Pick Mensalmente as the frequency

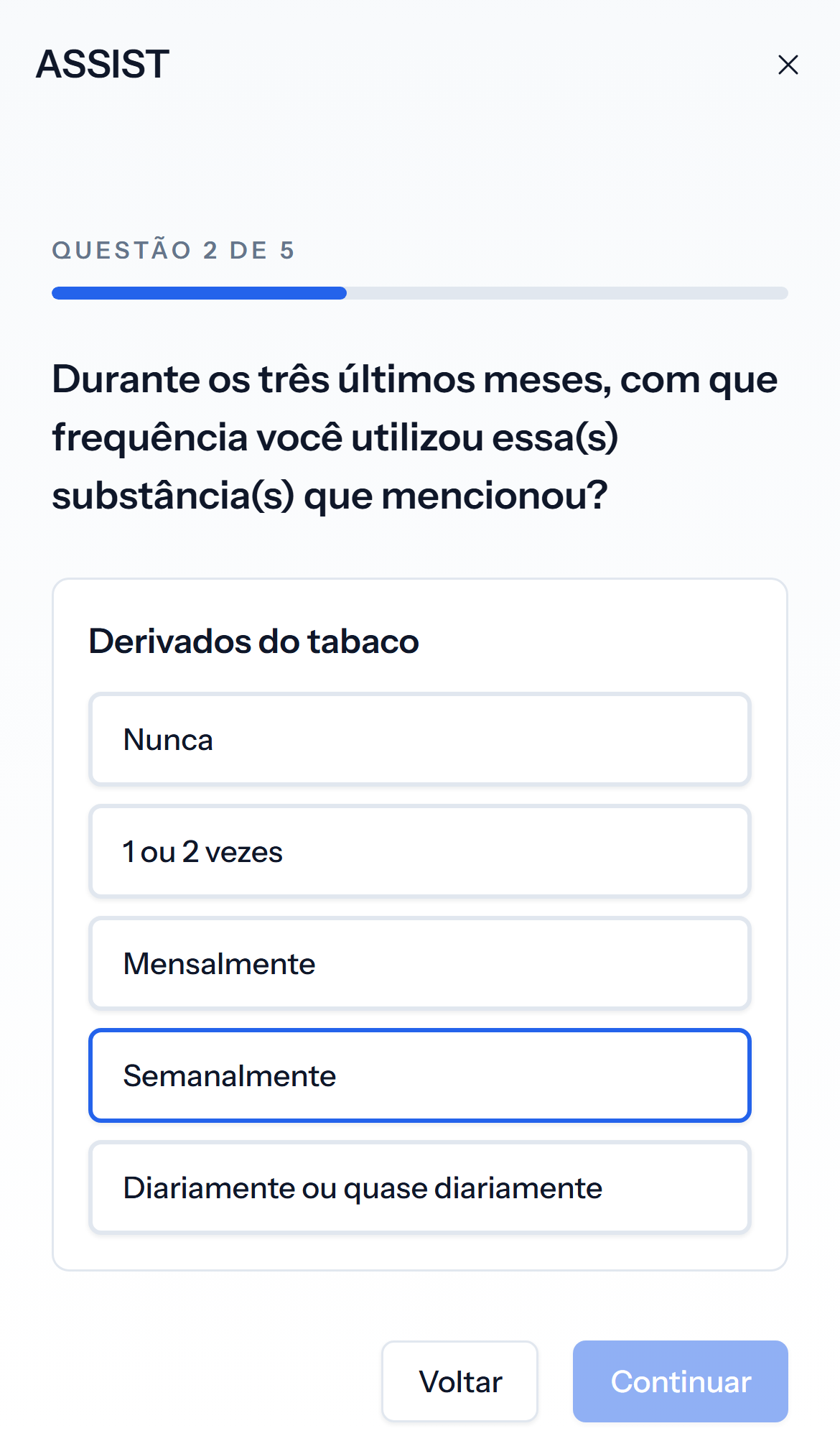(x=419, y=963)
